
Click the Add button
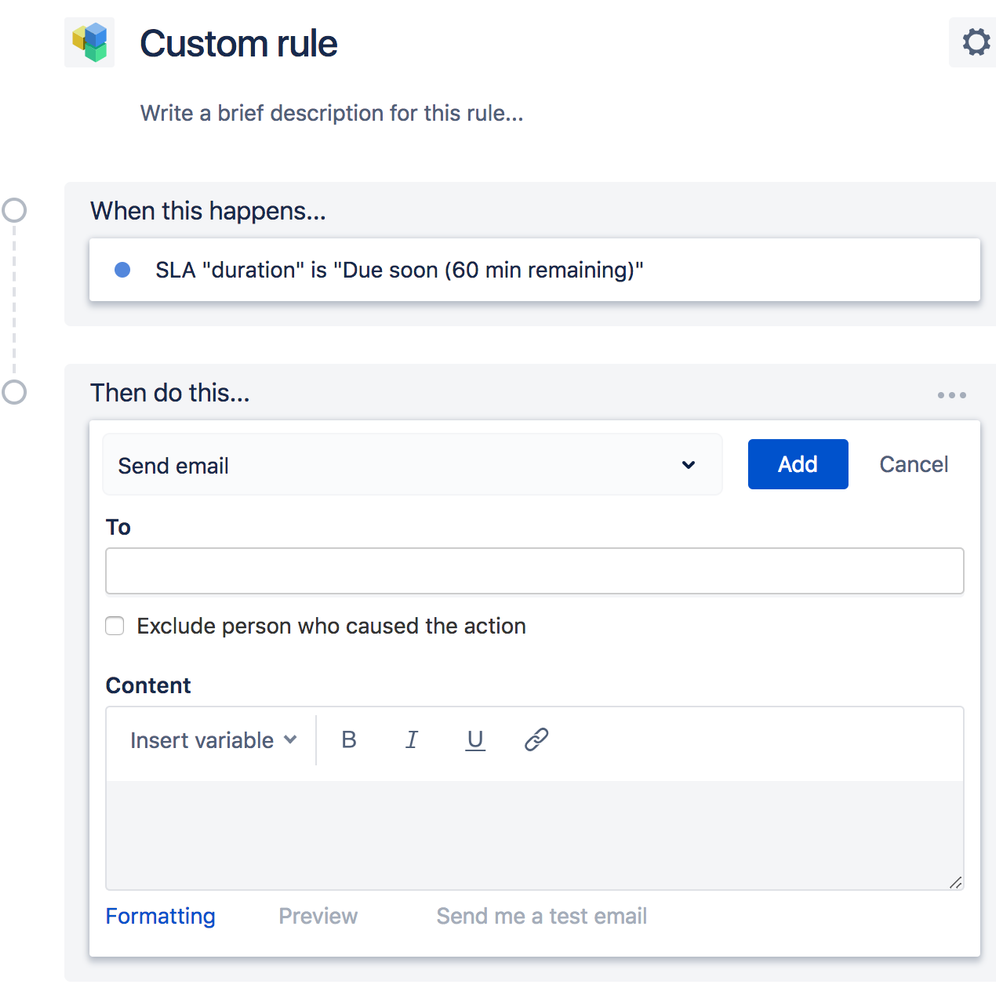[x=797, y=464]
